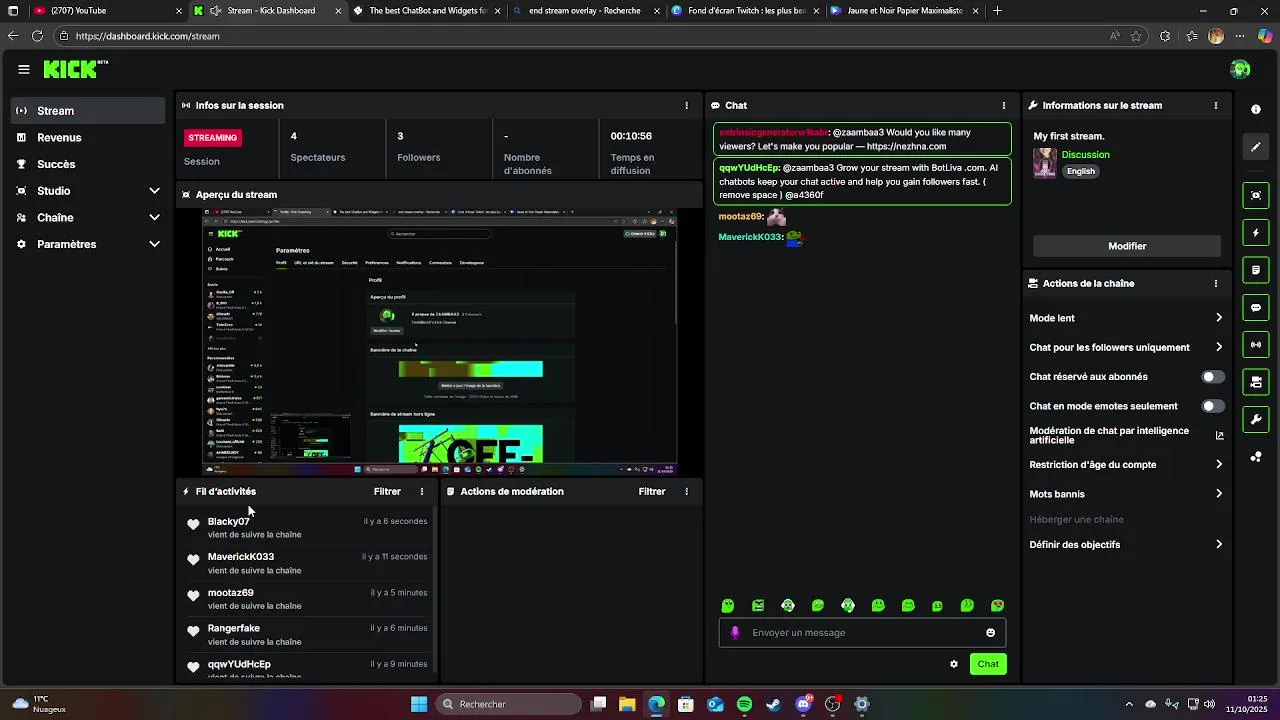This screenshot has width=1280, height=720.
Task: Click in the Envoyer un message field
Action: click(862, 632)
